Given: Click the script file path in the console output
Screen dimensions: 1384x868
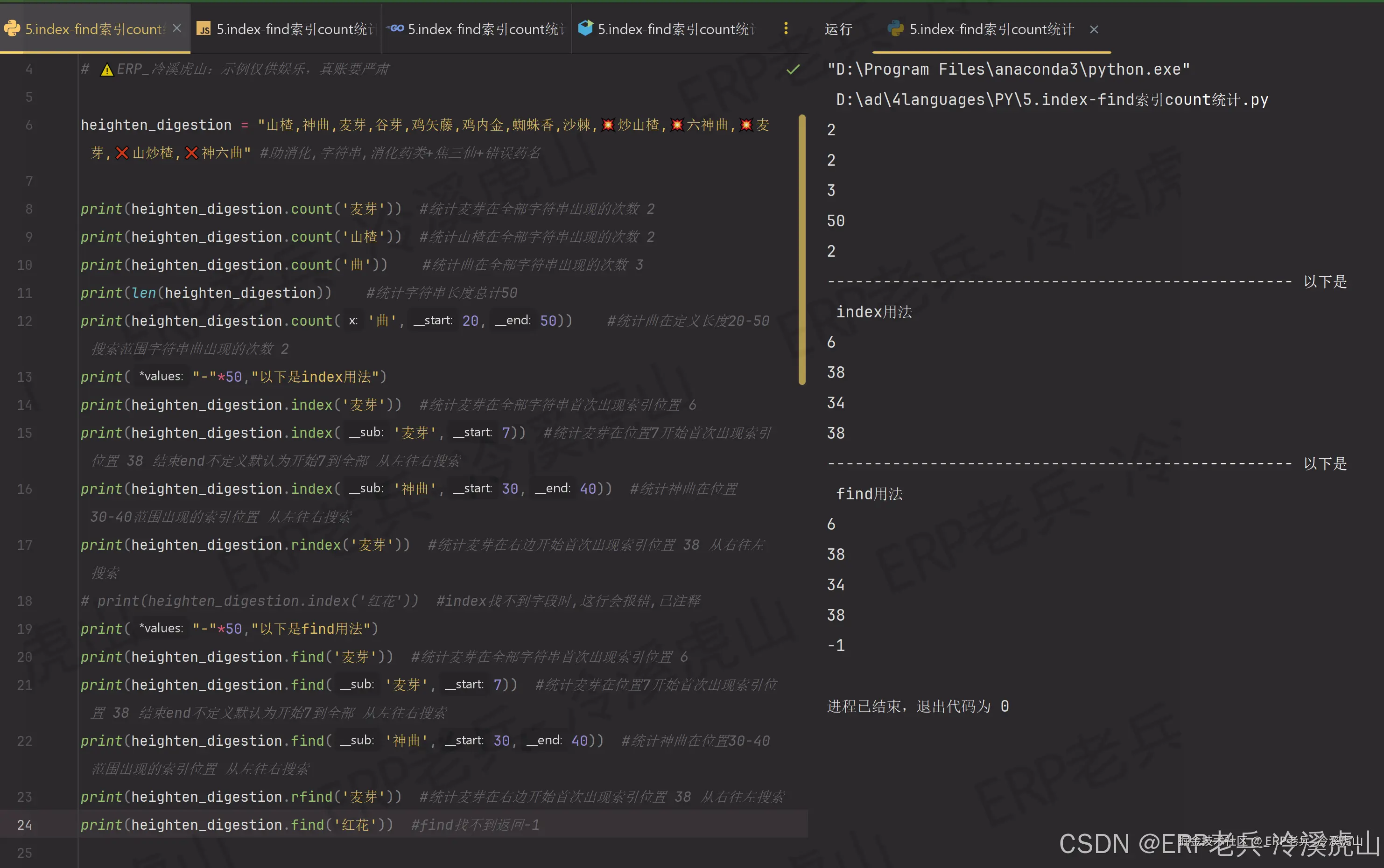Looking at the screenshot, I should coord(1052,100).
